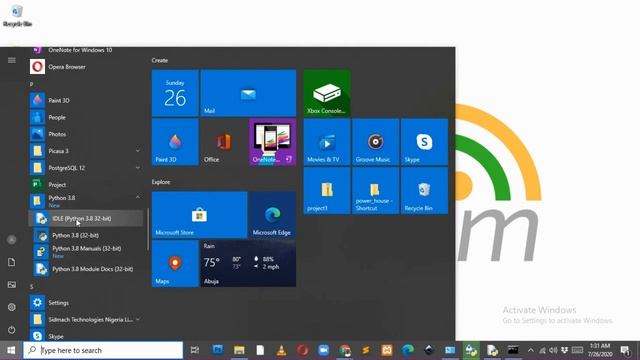640x360 pixels.
Task: Show hidden system tray icons
Action: [x=530, y=350]
